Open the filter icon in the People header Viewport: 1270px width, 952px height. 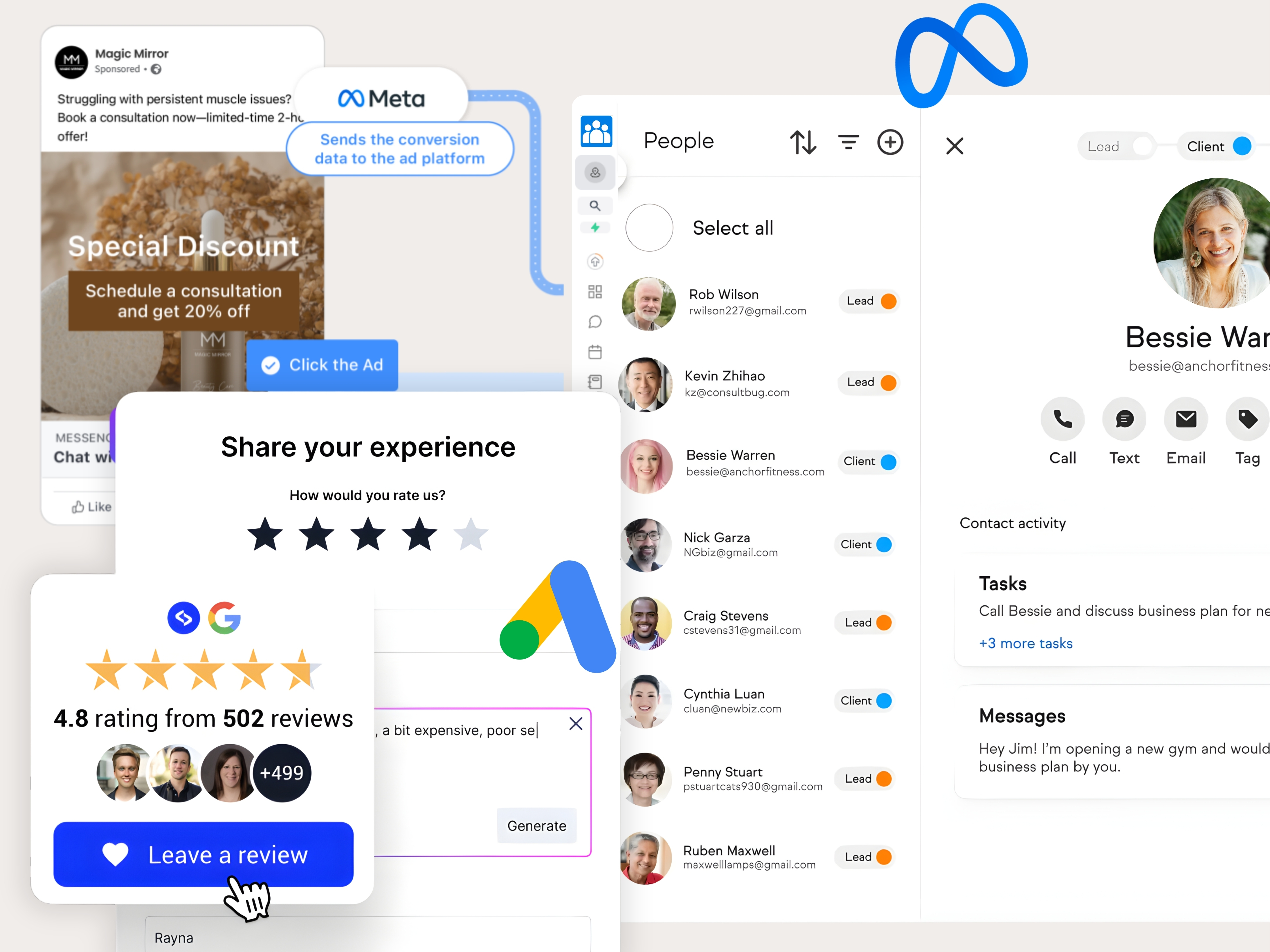[848, 142]
